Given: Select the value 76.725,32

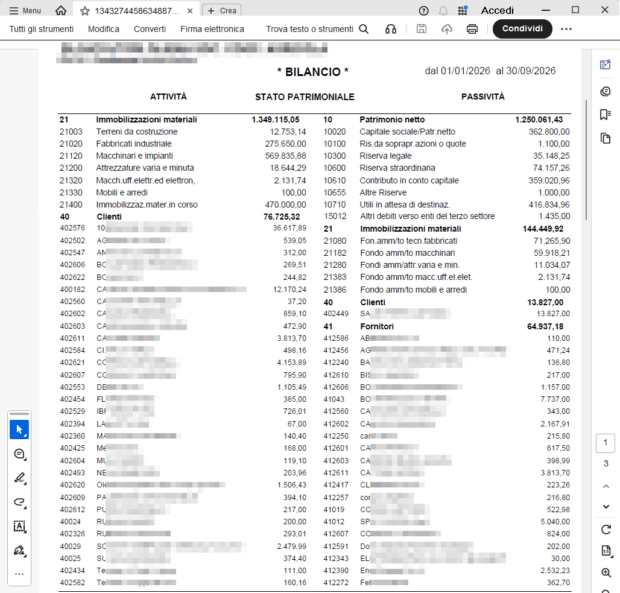Looking at the screenshot, I should click(x=282, y=217).
